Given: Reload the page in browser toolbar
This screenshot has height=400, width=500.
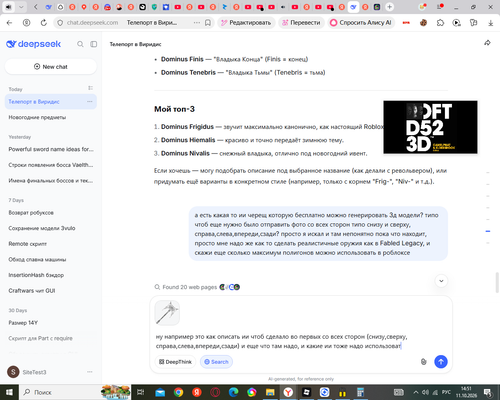Looking at the screenshot, I should (x=44, y=23).
